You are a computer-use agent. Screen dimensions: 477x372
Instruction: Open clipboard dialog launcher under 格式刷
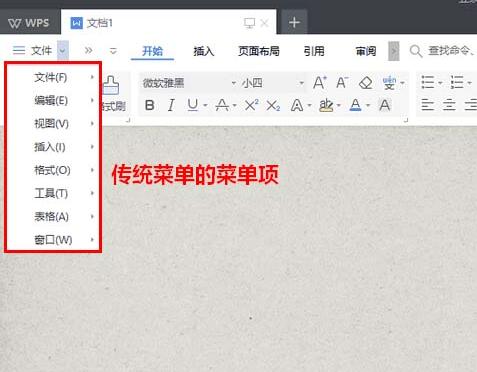(128, 120)
